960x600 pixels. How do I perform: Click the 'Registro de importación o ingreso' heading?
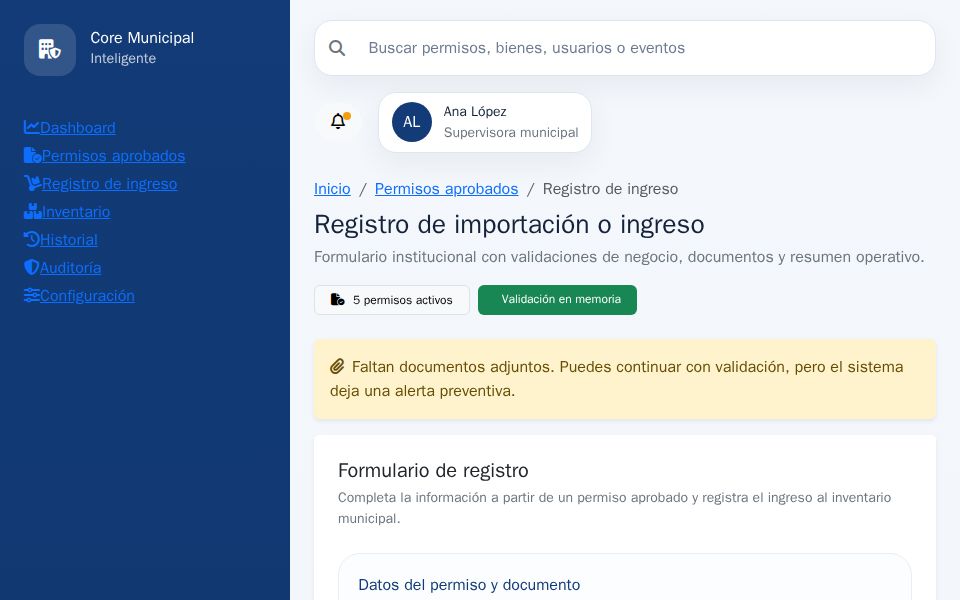(x=509, y=225)
